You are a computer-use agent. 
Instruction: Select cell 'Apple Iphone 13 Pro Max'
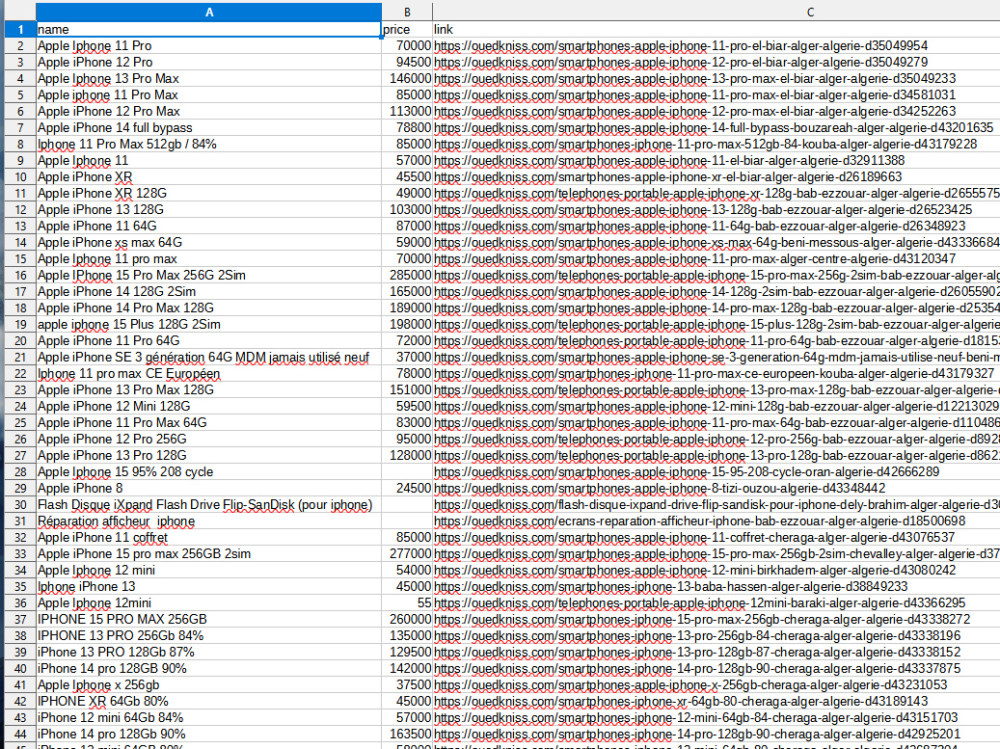[x=209, y=78]
